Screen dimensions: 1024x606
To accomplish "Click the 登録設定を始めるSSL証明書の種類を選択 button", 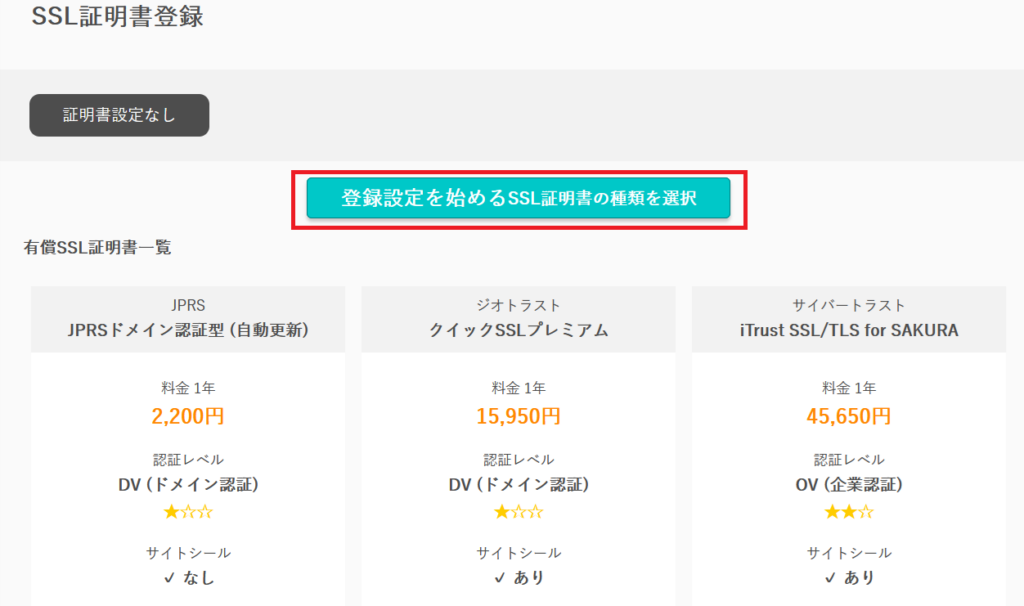I will [x=518, y=198].
